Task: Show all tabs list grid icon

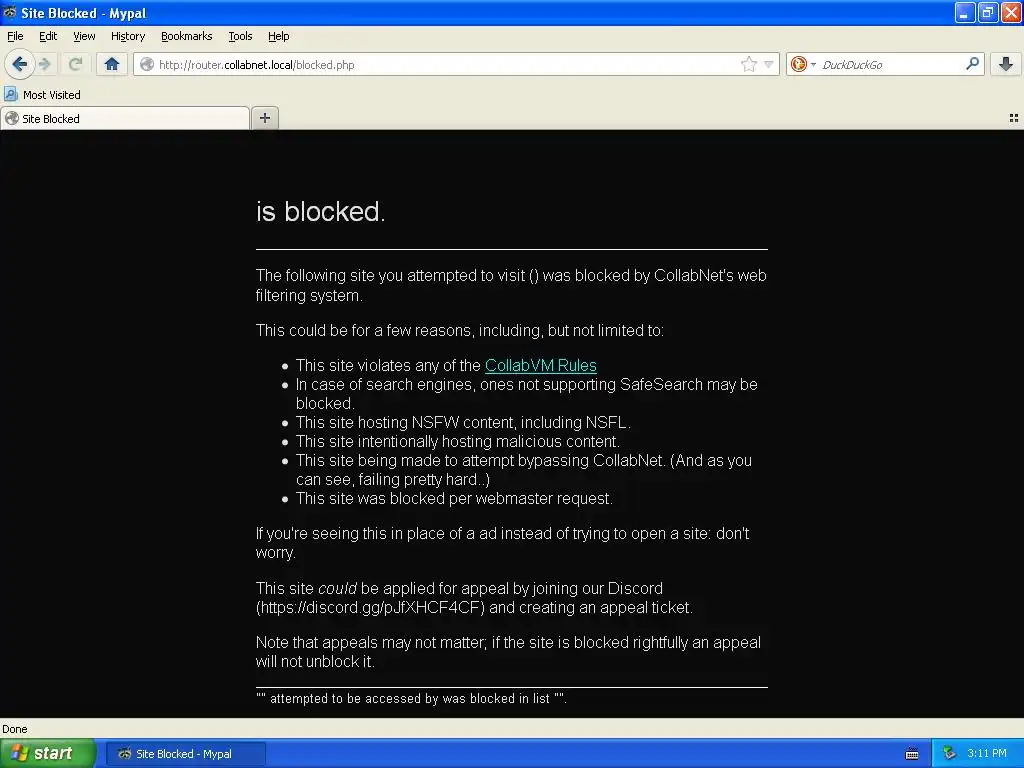Action: point(1014,118)
